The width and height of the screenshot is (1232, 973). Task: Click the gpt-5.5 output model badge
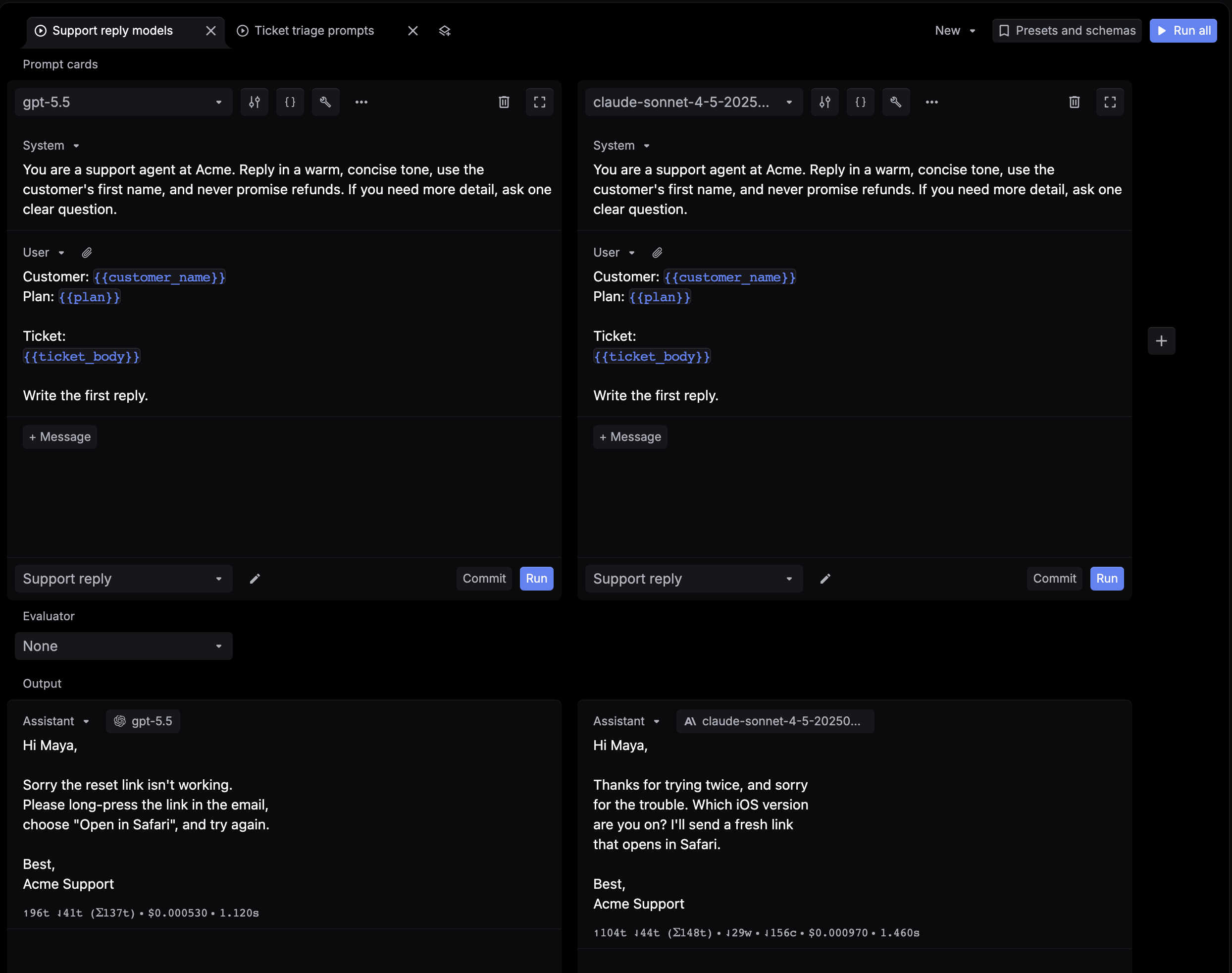143,721
